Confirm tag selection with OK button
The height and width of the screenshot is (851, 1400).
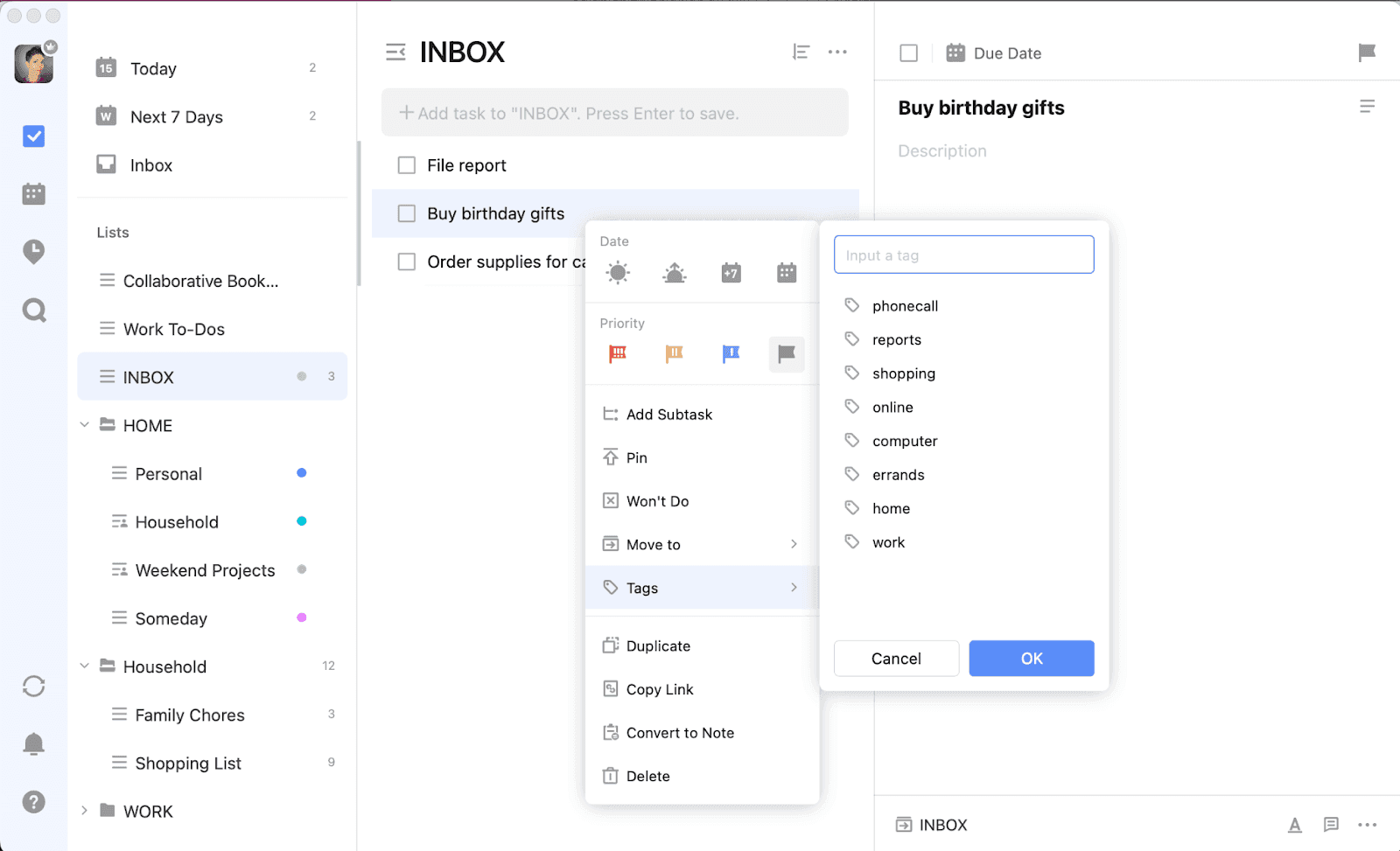click(1031, 658)
